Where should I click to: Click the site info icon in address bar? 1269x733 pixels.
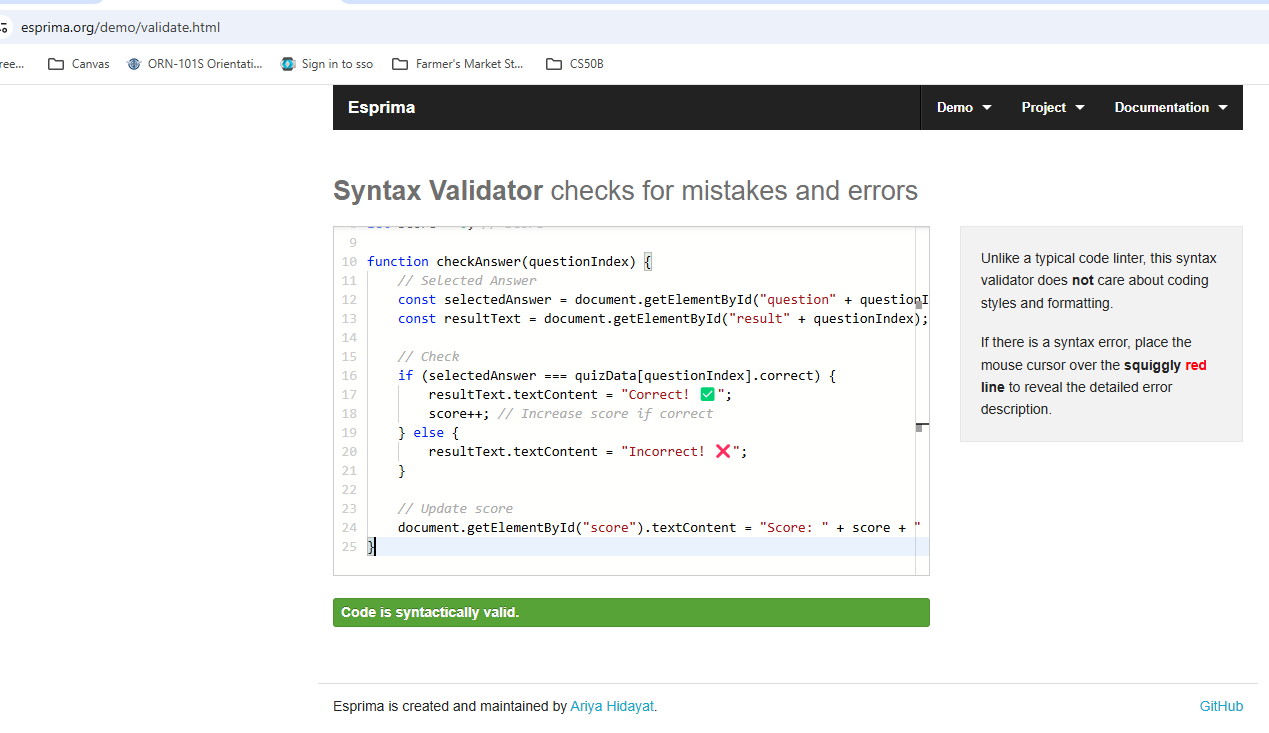[x=4, y=28]
